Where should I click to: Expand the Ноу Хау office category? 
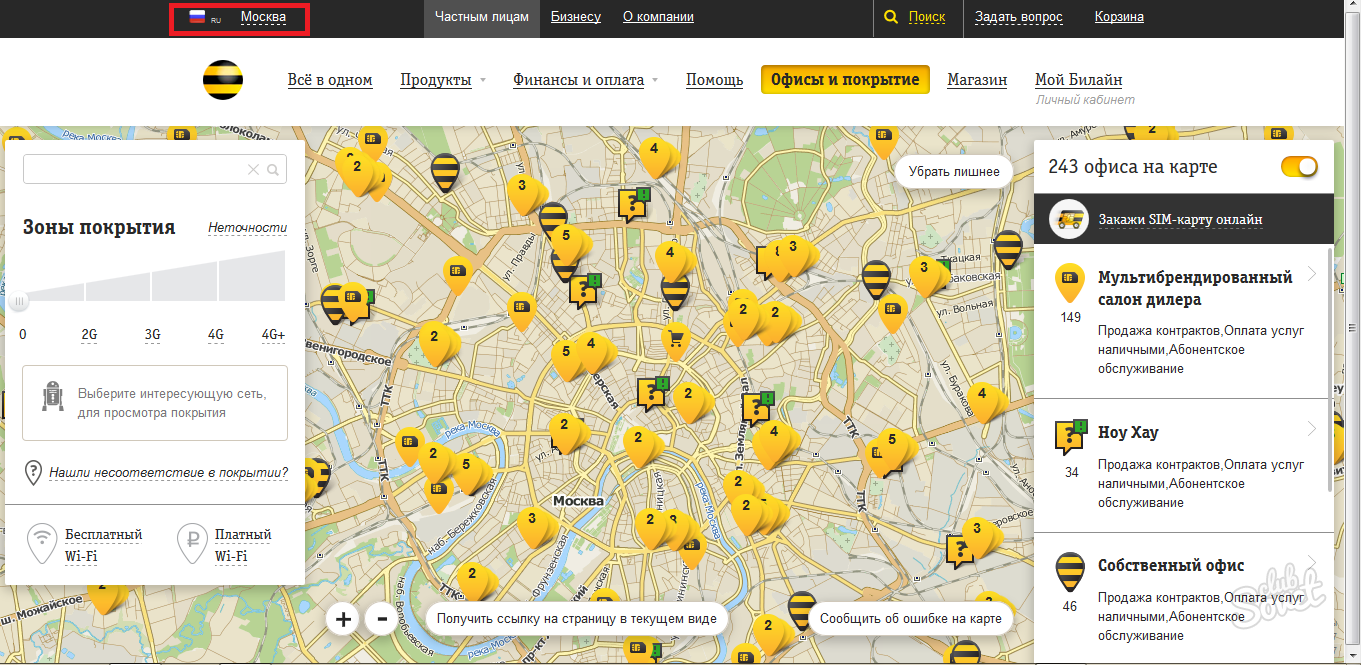tap(1312, 429)
